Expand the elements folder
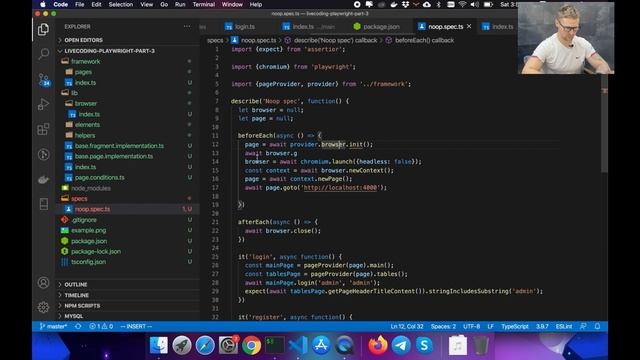 pos(87,124)
